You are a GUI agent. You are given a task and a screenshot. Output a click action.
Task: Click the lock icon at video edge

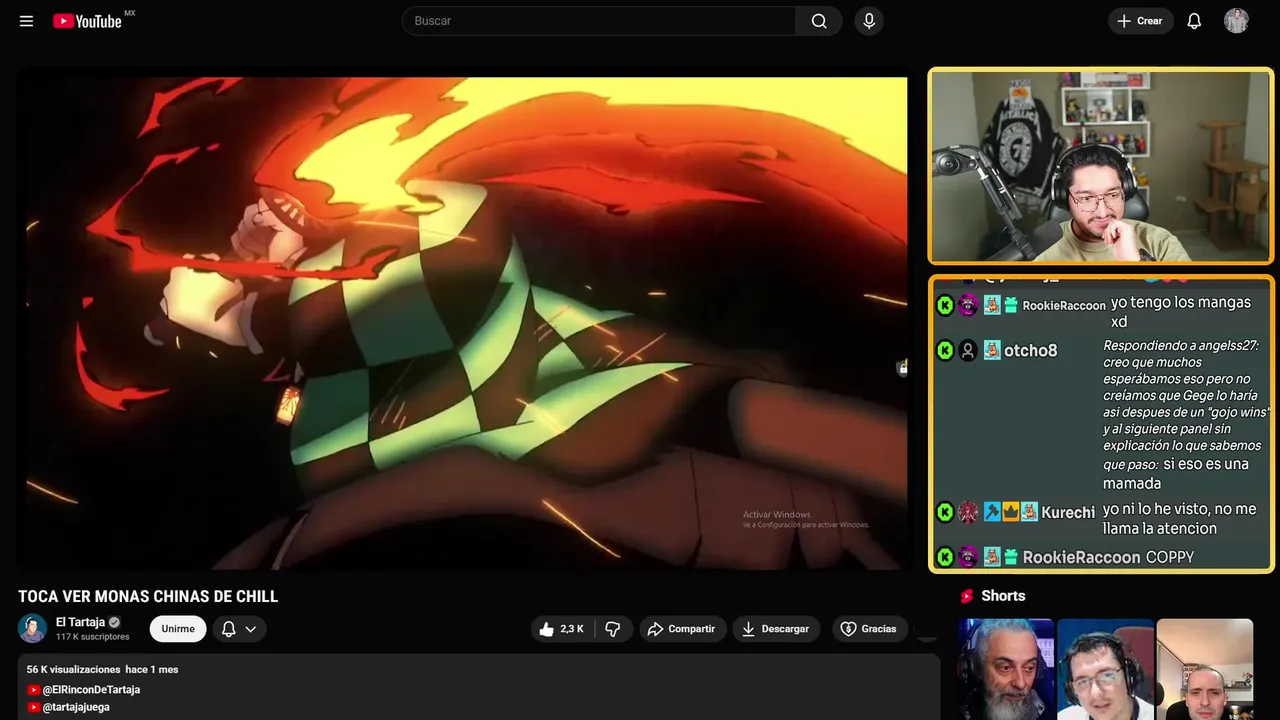pyautogui.click(x=902, y=367)
